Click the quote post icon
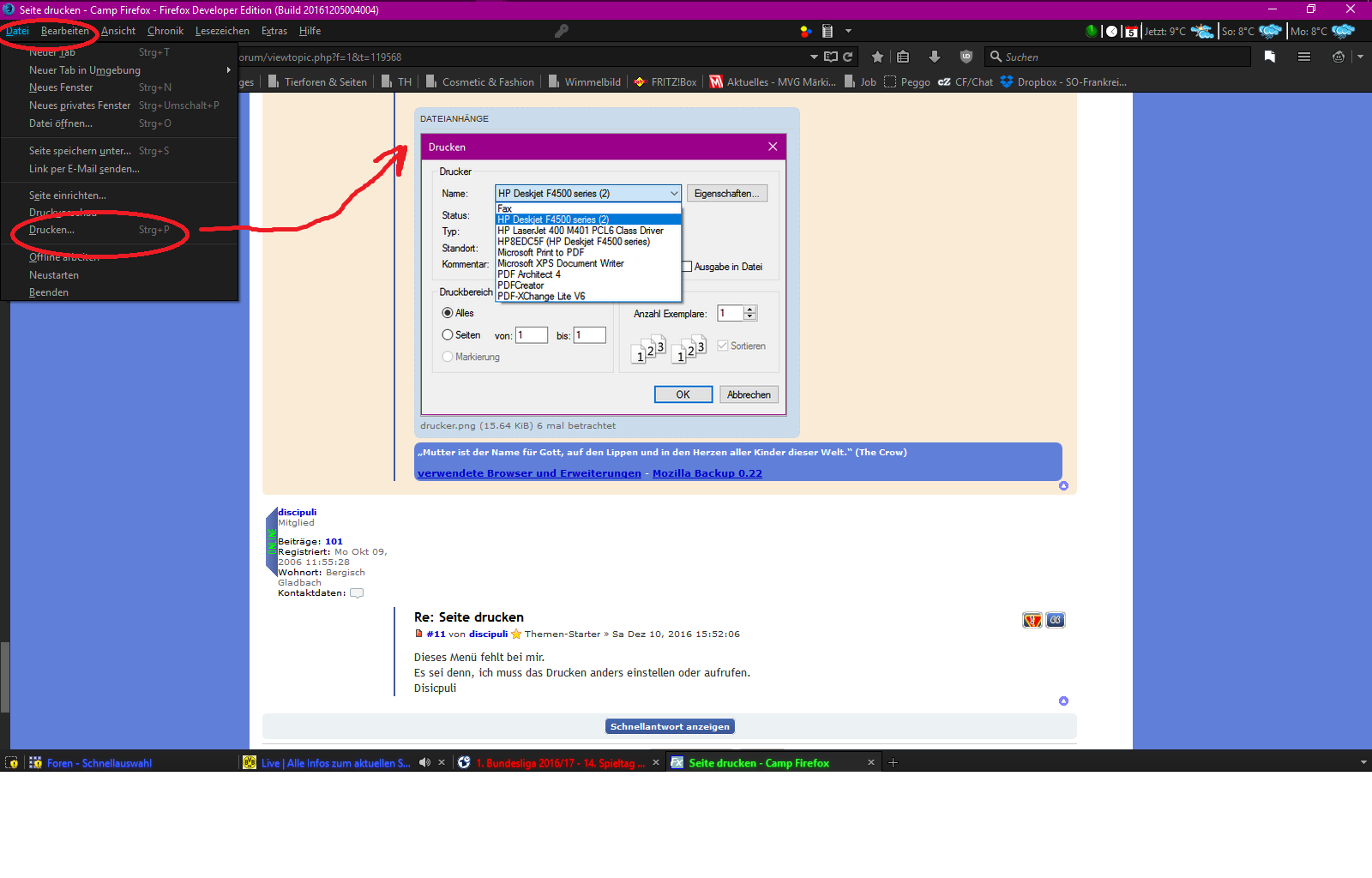The image size is (1372, 878). [x=1056, y=620]
